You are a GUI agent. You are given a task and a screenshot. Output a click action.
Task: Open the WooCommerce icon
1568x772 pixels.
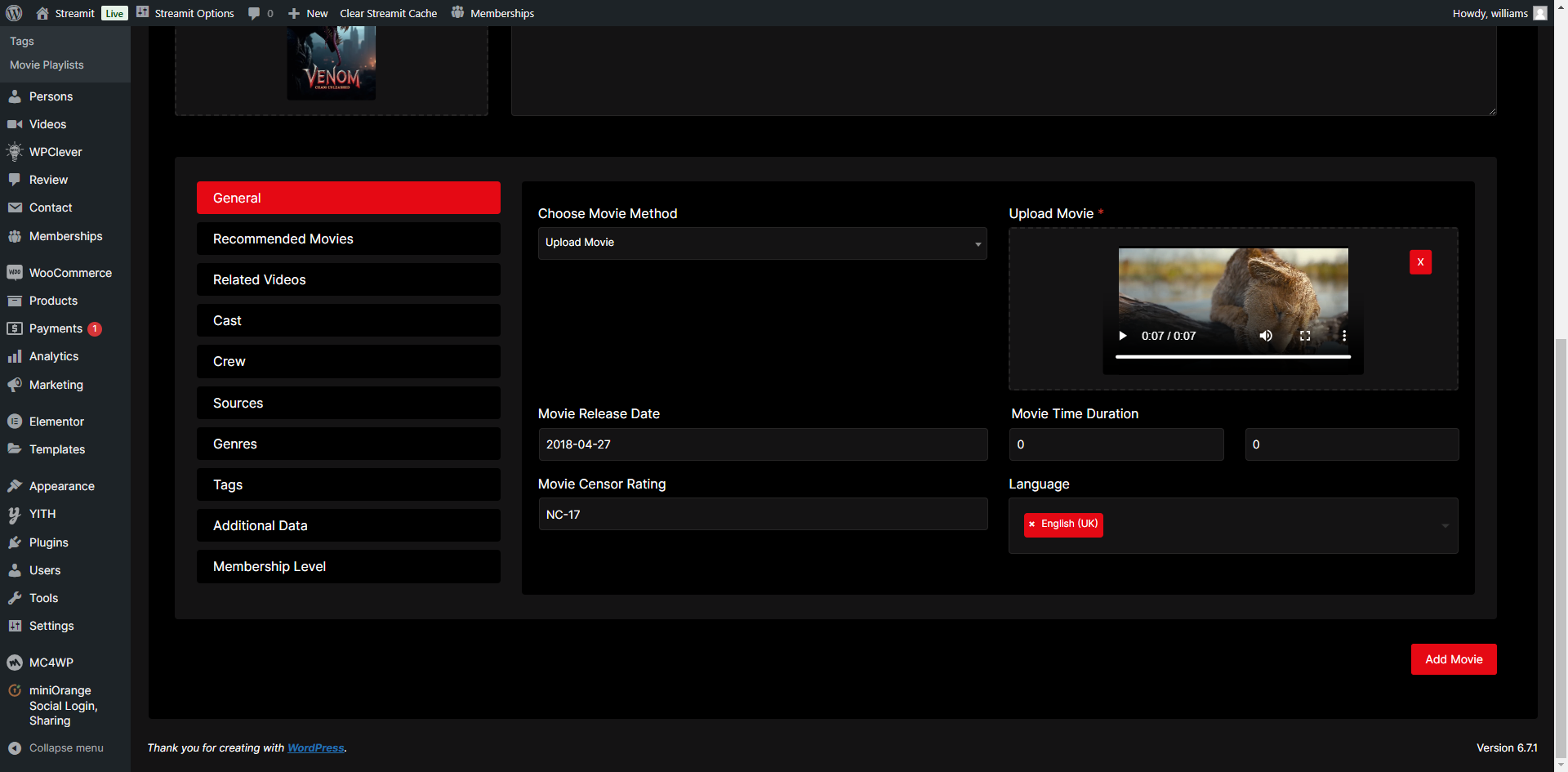[x=15, y=273]
